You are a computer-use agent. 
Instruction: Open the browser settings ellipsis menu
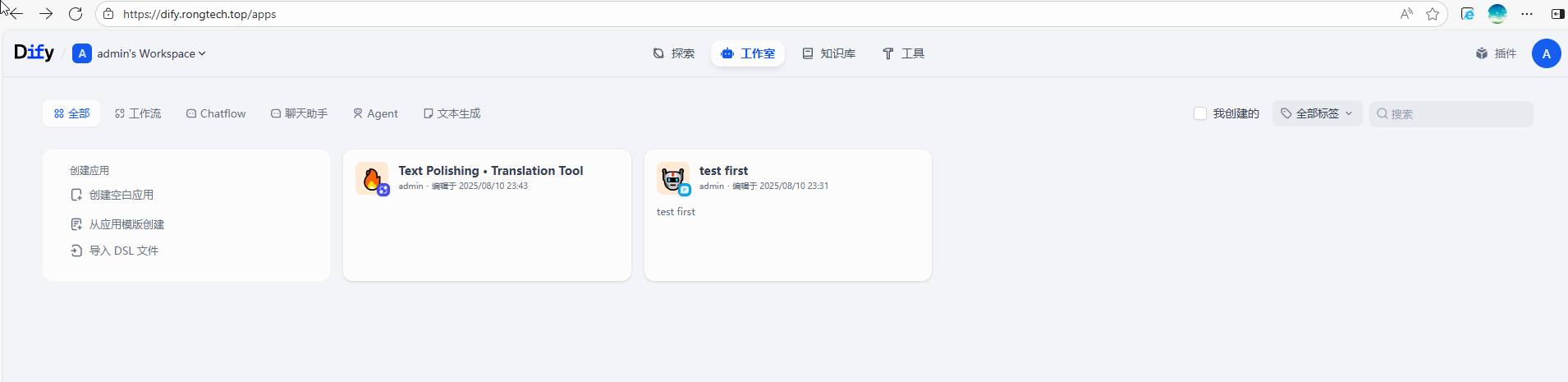tap(1527, 14)
